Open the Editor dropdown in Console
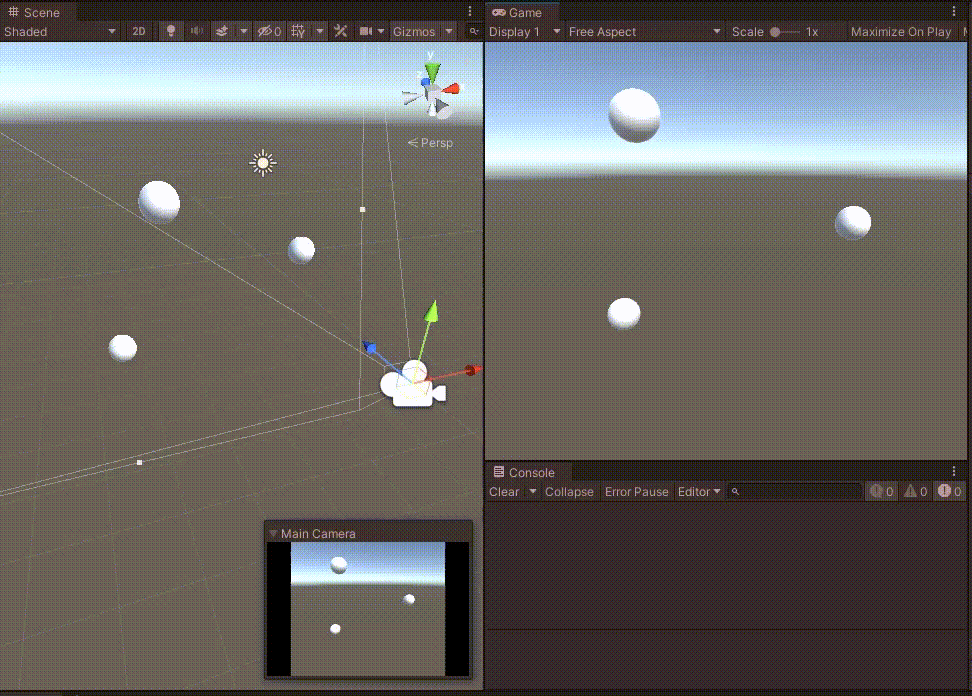972x696 pixels. [x=699, y=491]
